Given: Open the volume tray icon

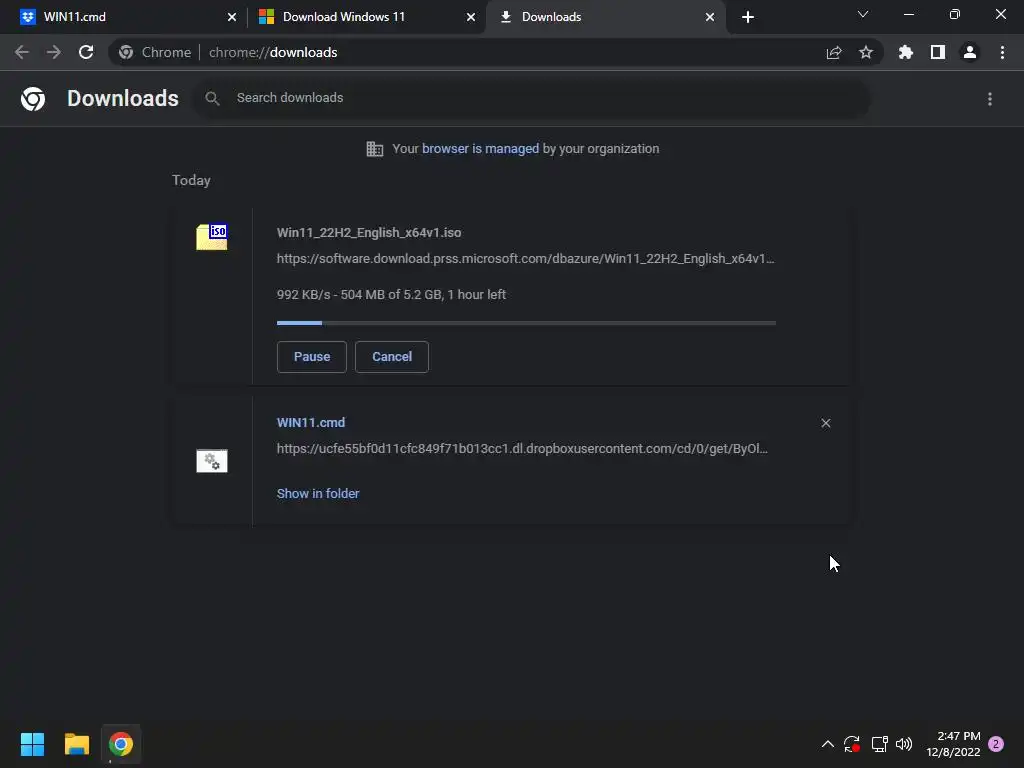Looking at the screenshot, I should [904, 744].
